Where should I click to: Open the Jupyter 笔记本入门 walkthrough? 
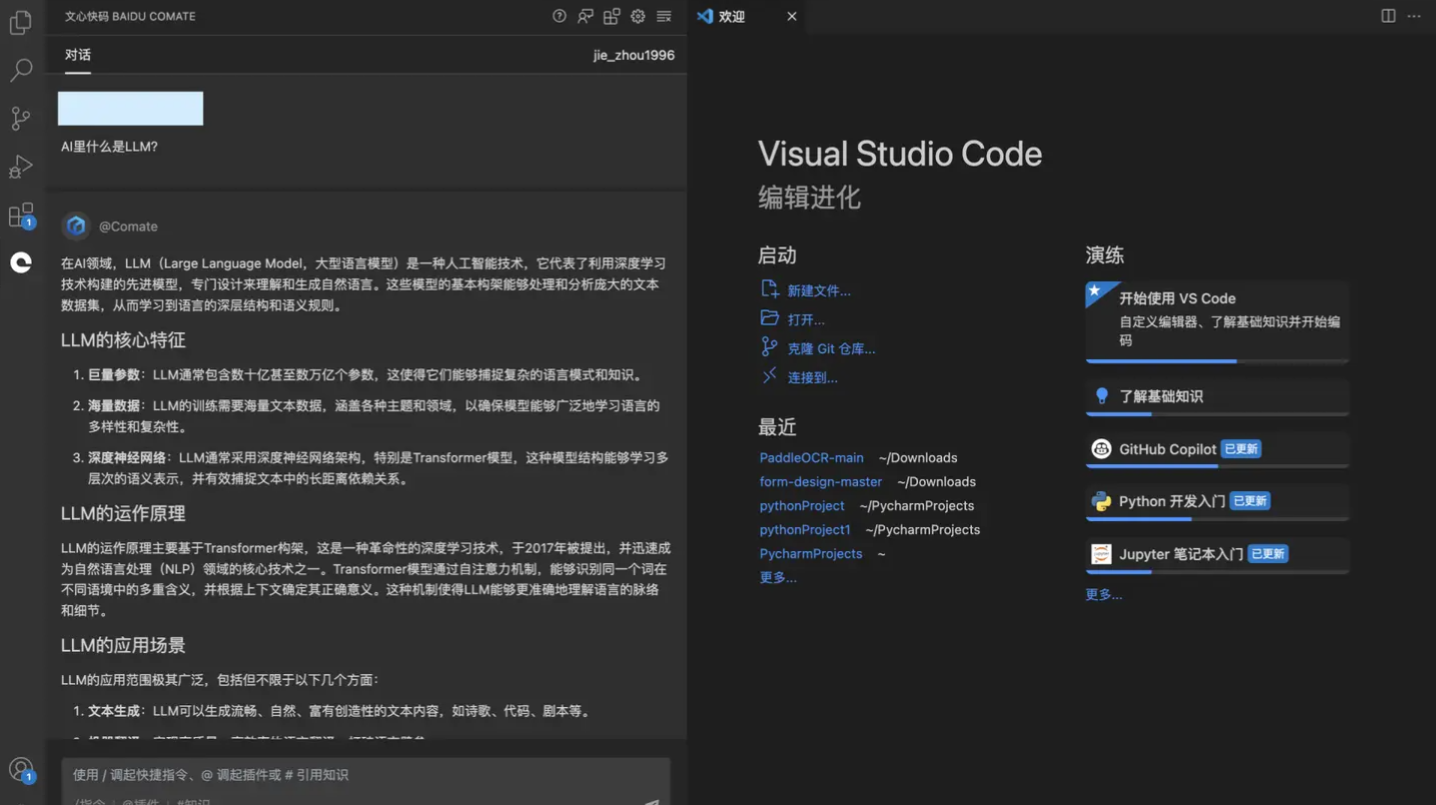(x=1217, y=554)
